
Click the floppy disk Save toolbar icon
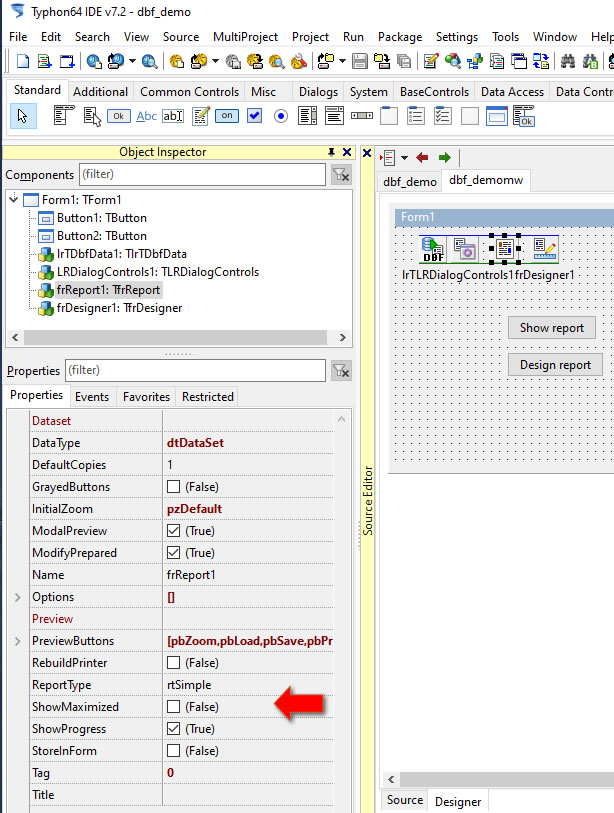359,61
